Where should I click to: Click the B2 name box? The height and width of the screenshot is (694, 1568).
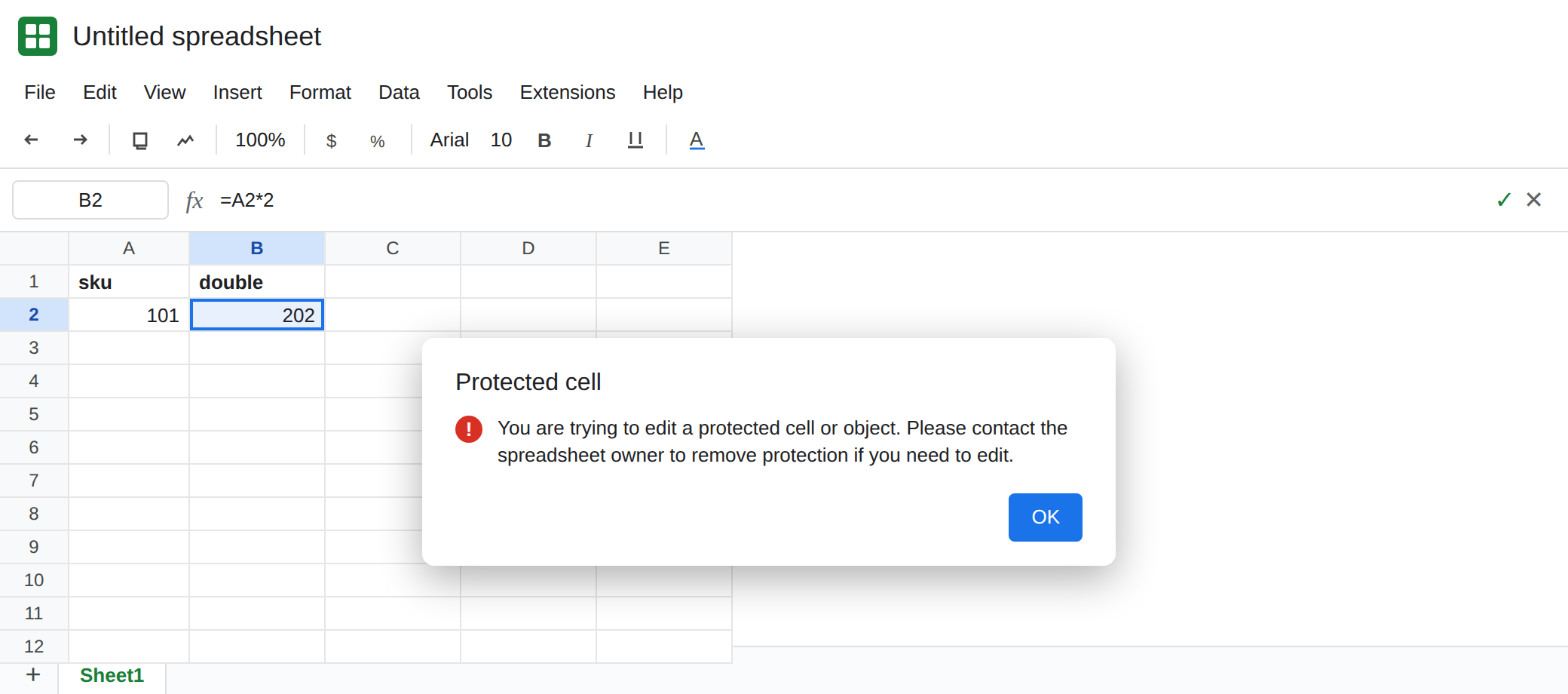coord(90,200)
